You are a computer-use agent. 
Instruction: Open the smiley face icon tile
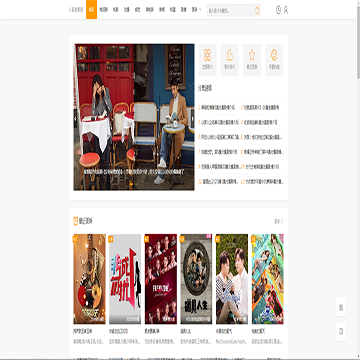[274, 60]
